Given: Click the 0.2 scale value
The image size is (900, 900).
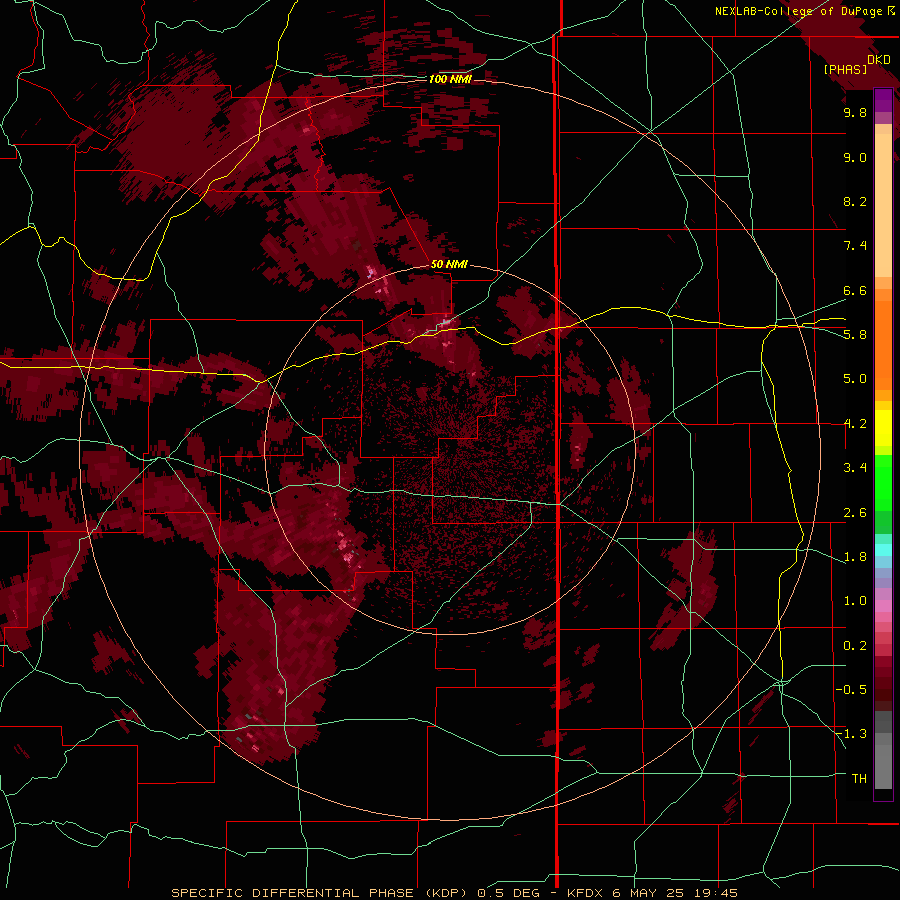Looking at the screenshot, I should [855, 646].
